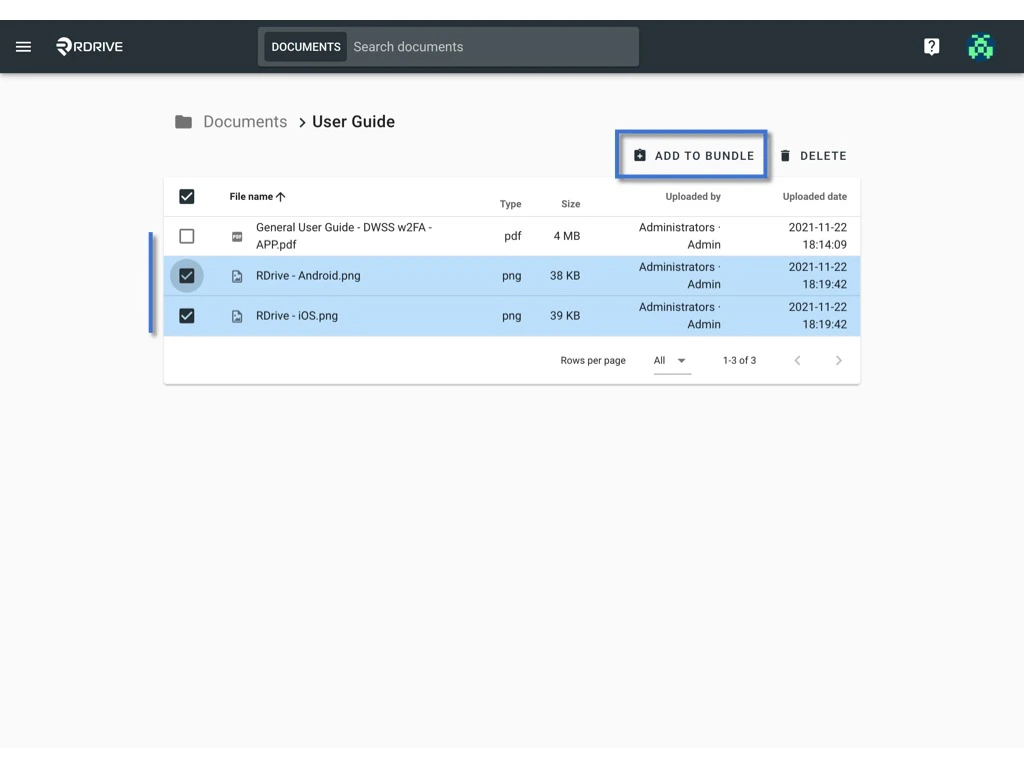Click the image icon beside RDrive - iOS.png
The height and width of the screenshot is (768, 1024).
[x=236, y=315]
